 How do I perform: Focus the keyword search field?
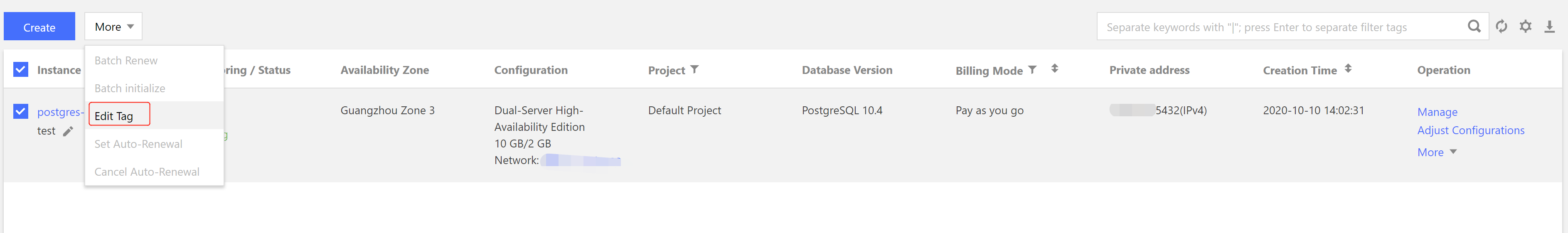point(1281,27)
